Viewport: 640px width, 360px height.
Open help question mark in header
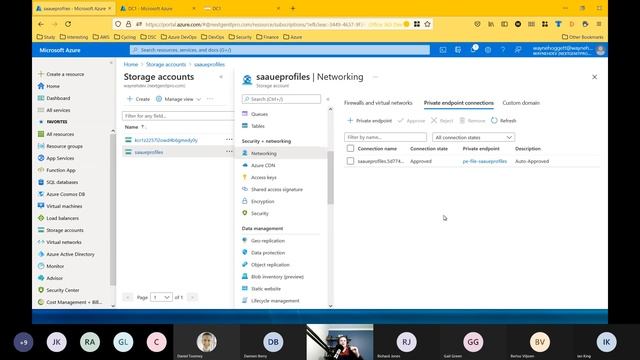(503, 50)
